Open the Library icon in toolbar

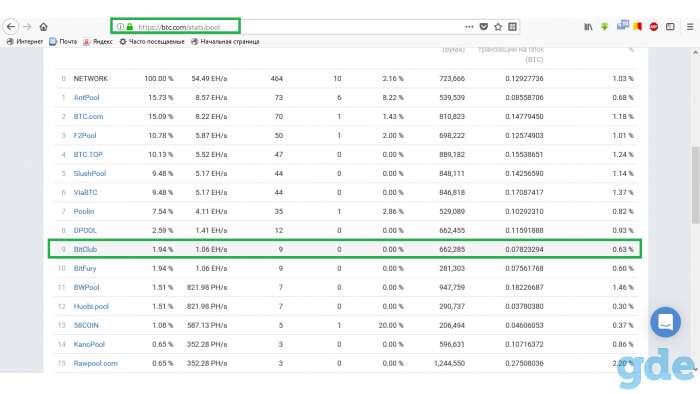click(x=588, y=27)
